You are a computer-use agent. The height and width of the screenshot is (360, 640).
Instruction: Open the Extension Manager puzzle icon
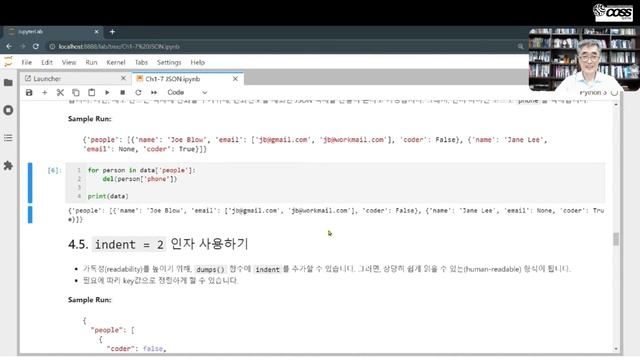pos(8,165)
